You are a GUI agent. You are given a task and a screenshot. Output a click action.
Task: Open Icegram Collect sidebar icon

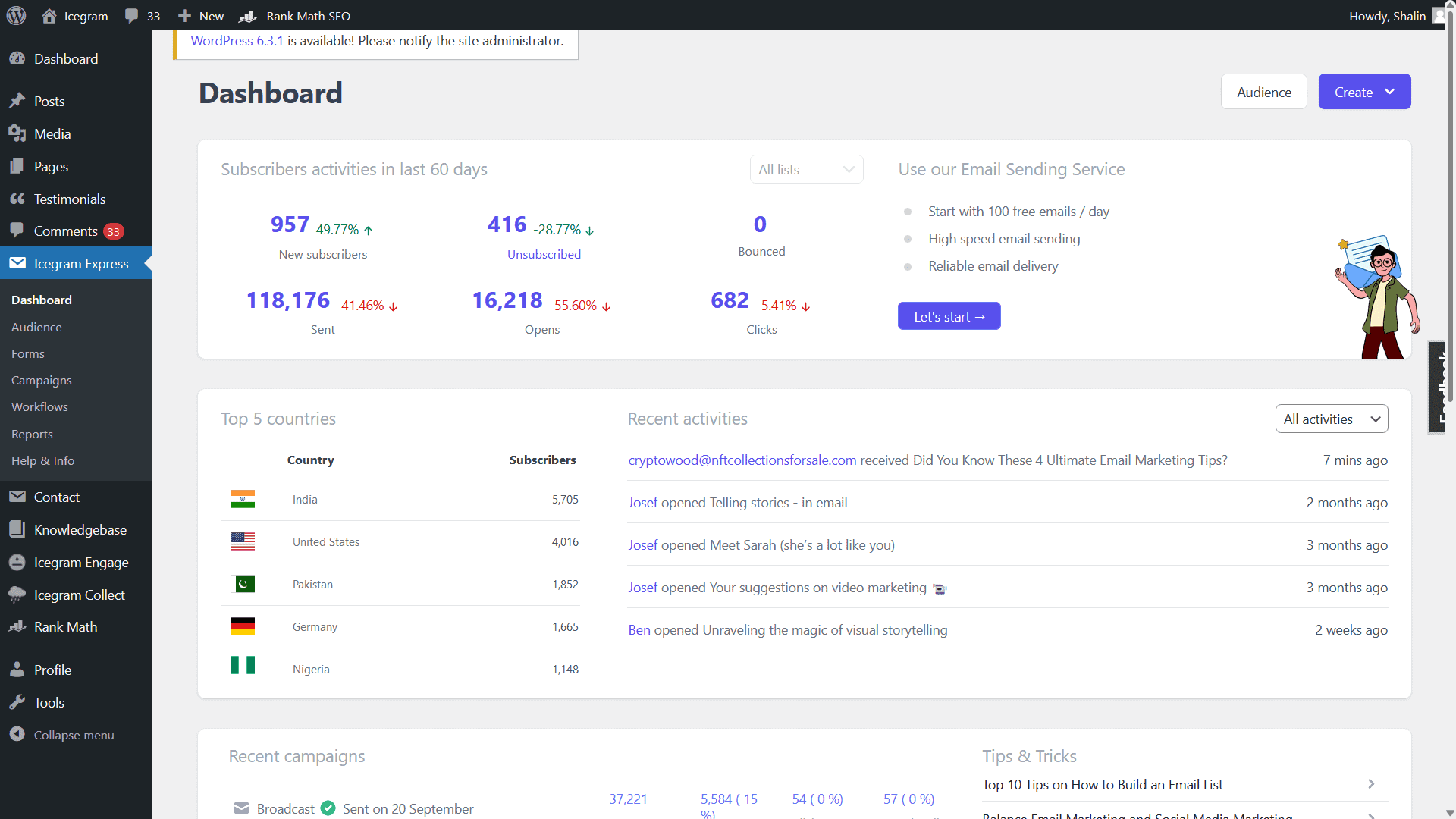[x=17, y=594]
